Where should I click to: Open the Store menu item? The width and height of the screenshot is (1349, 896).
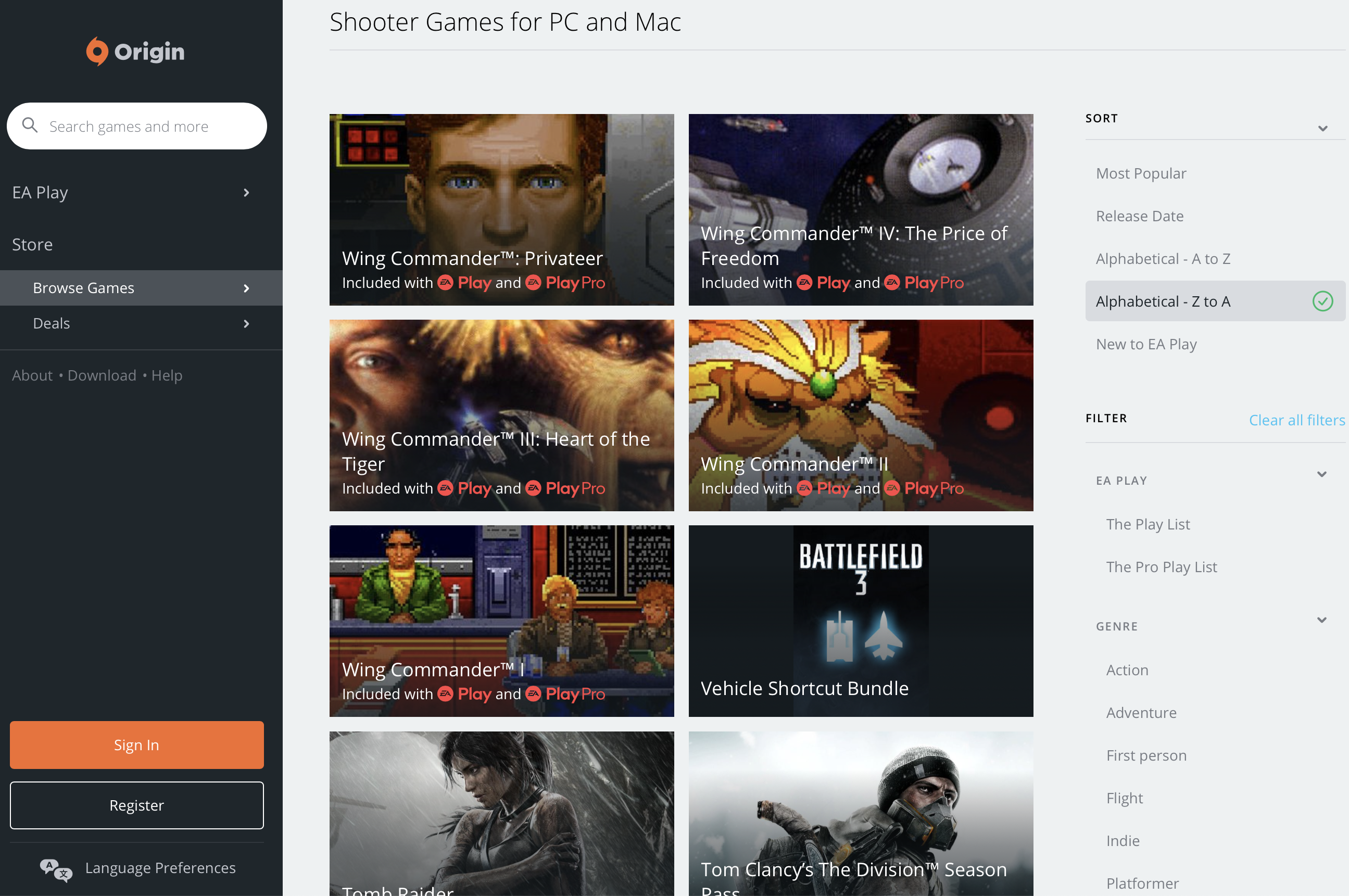33,244
